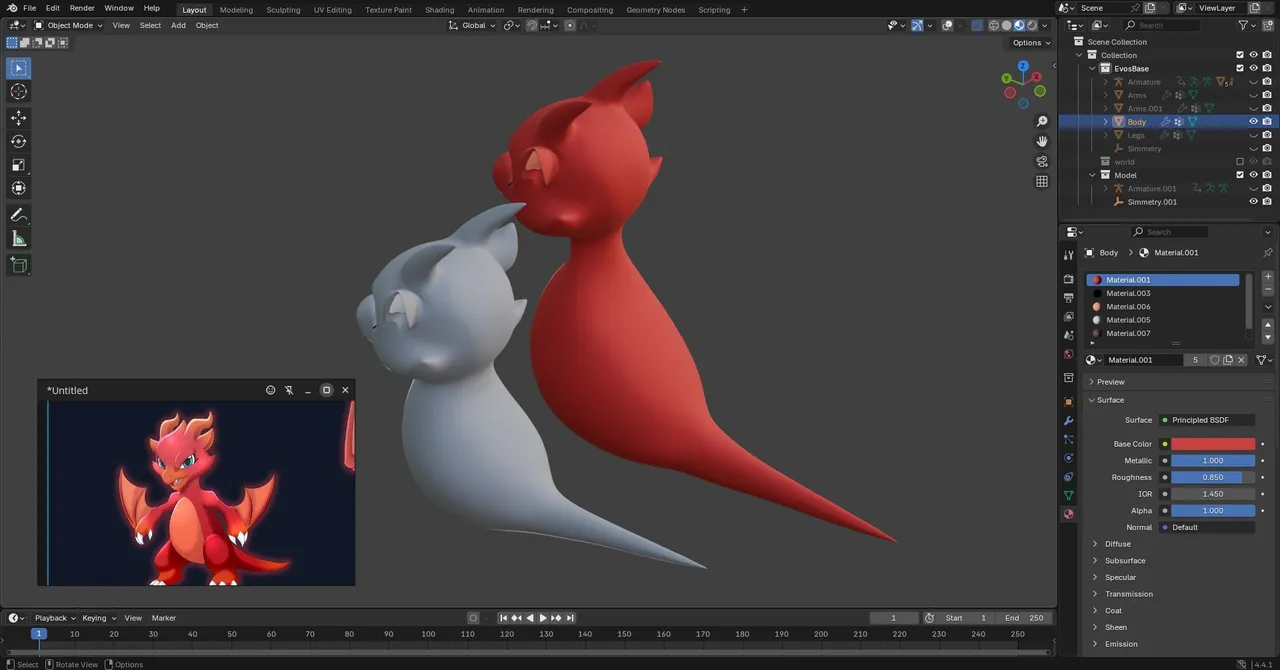Toggle visibility of the EvosBase collection
The height and width of the screenshot is (670, 1280).
(1253, 68)
